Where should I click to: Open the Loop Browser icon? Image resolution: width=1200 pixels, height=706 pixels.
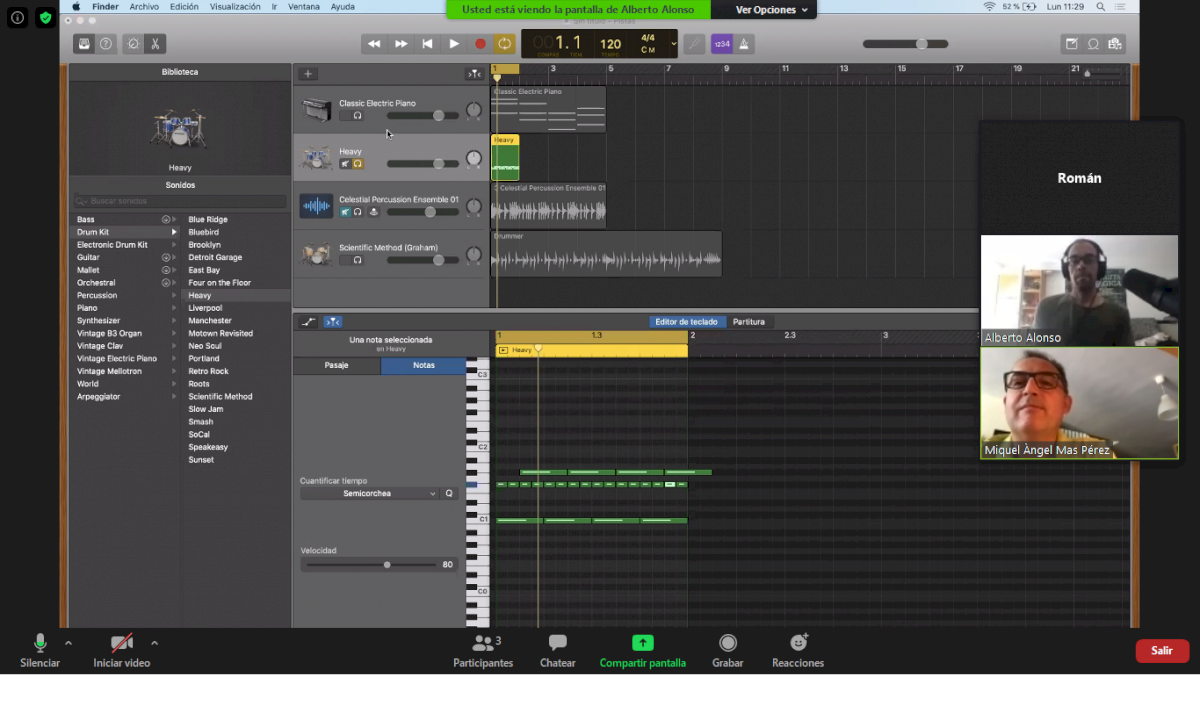tap(1093, 44)
